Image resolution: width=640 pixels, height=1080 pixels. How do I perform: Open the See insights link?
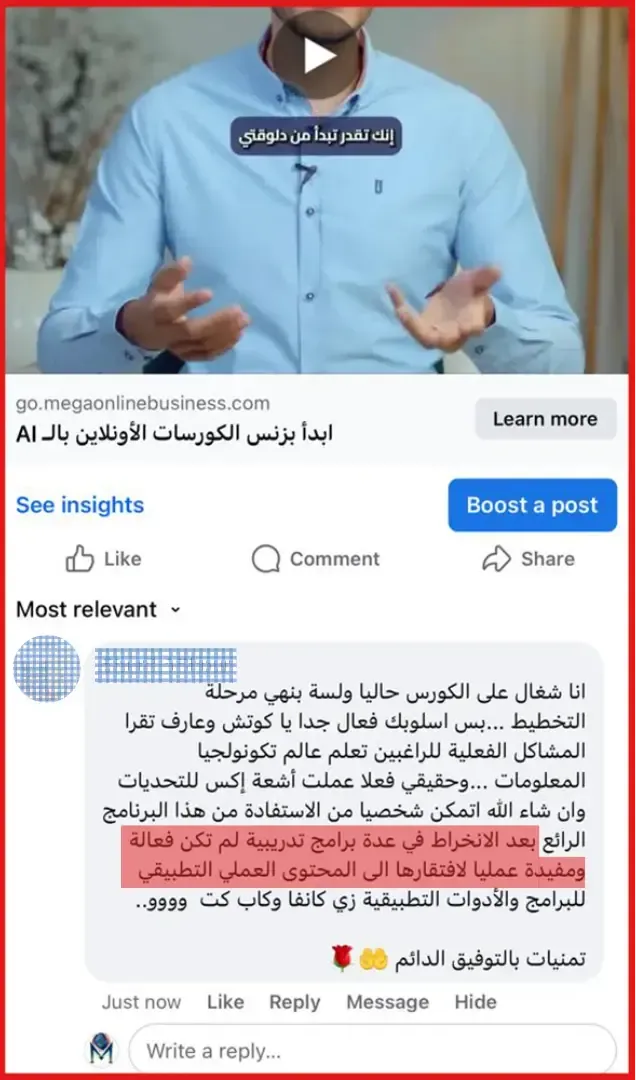pos(80,505)
